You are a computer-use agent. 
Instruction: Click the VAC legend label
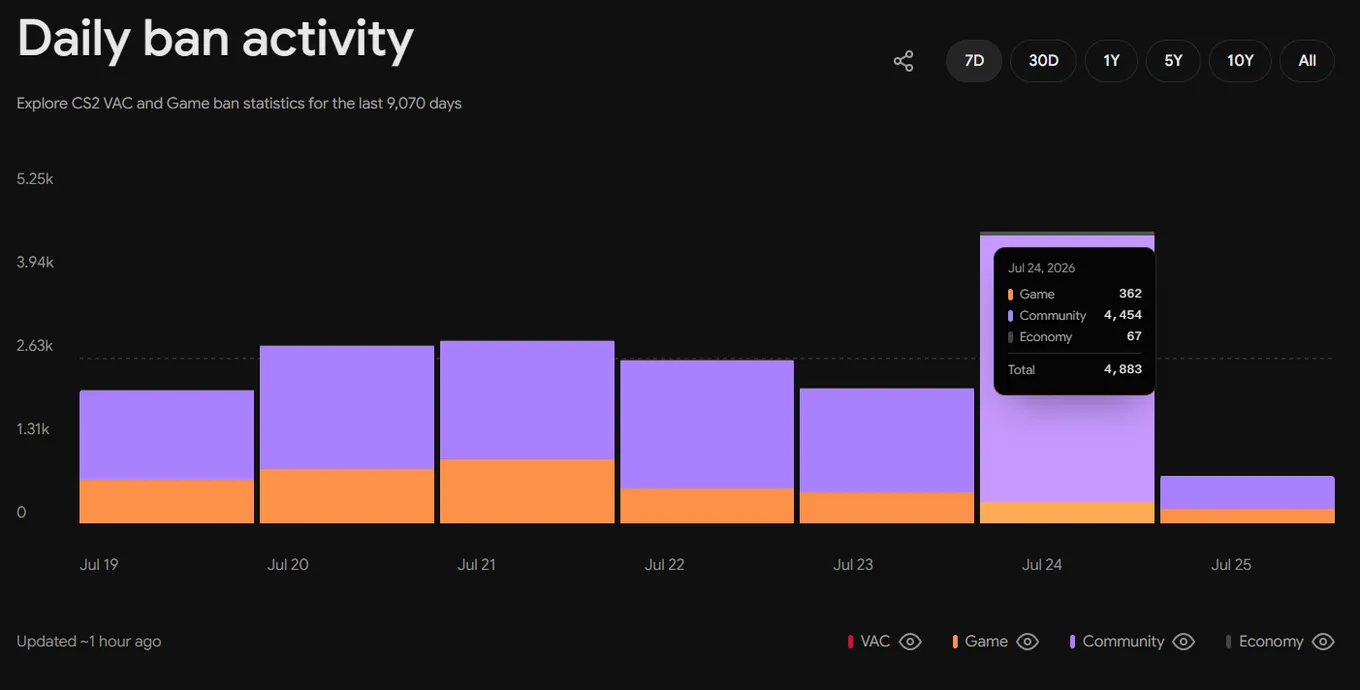pos(875,642)
